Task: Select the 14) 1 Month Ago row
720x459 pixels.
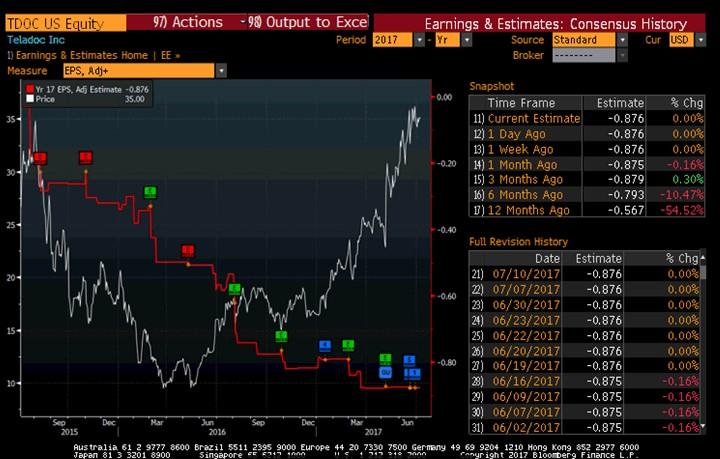Action: [x=587, y=164]
